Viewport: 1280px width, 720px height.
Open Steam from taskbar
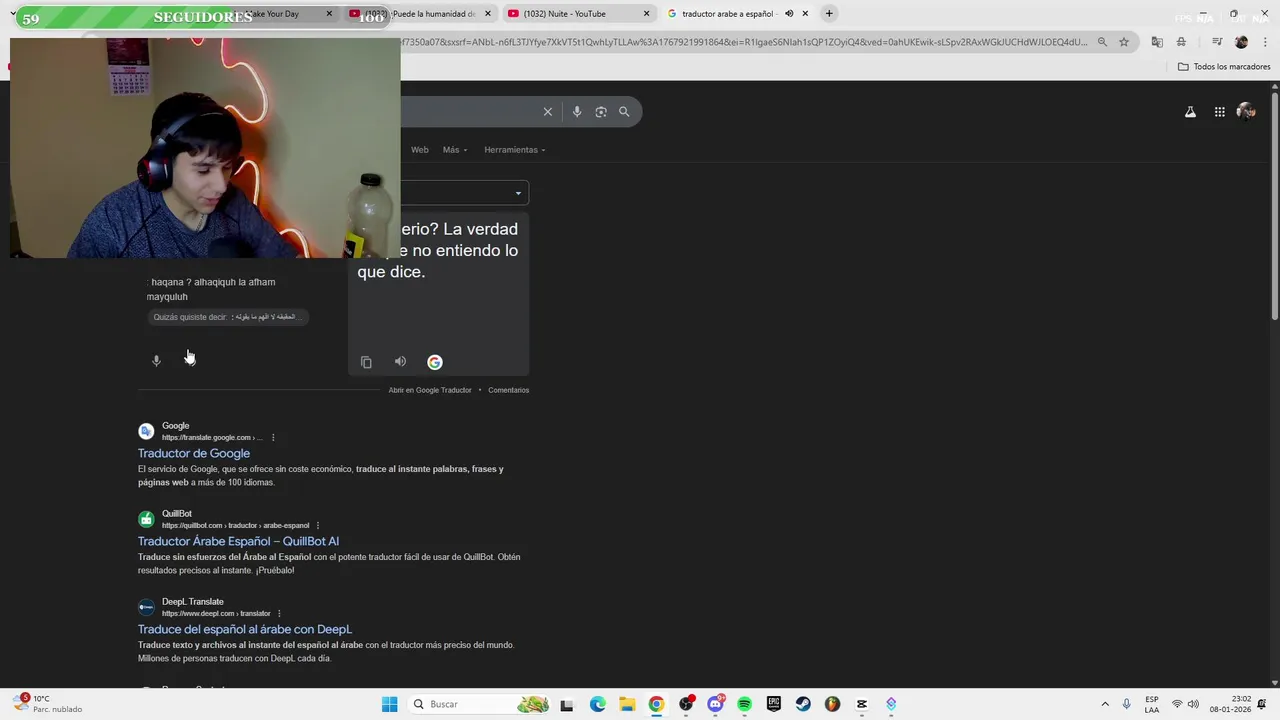pos(803,704)
